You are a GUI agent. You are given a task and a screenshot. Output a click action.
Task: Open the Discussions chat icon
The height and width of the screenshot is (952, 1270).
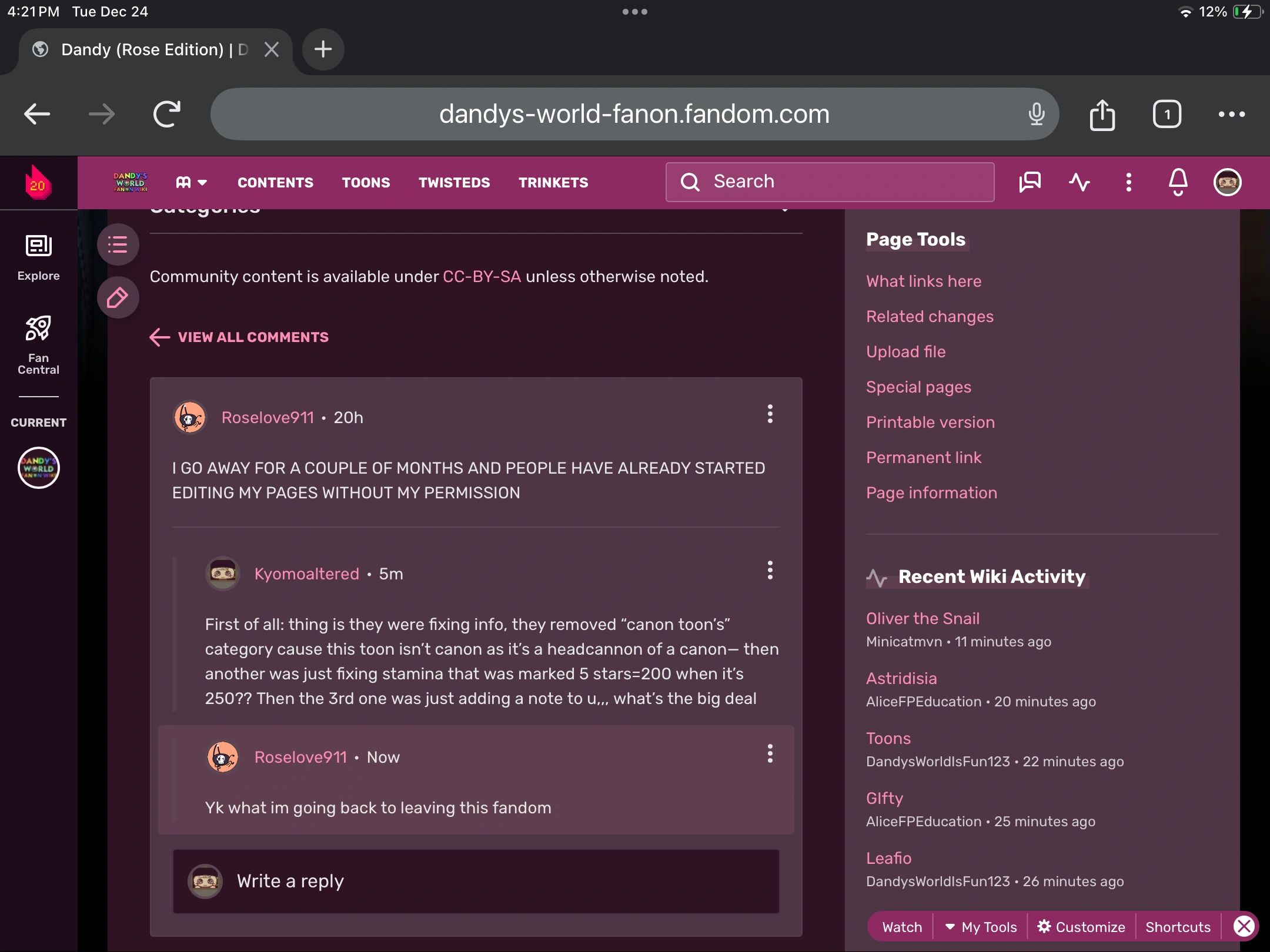click(x=1030, y=182)
